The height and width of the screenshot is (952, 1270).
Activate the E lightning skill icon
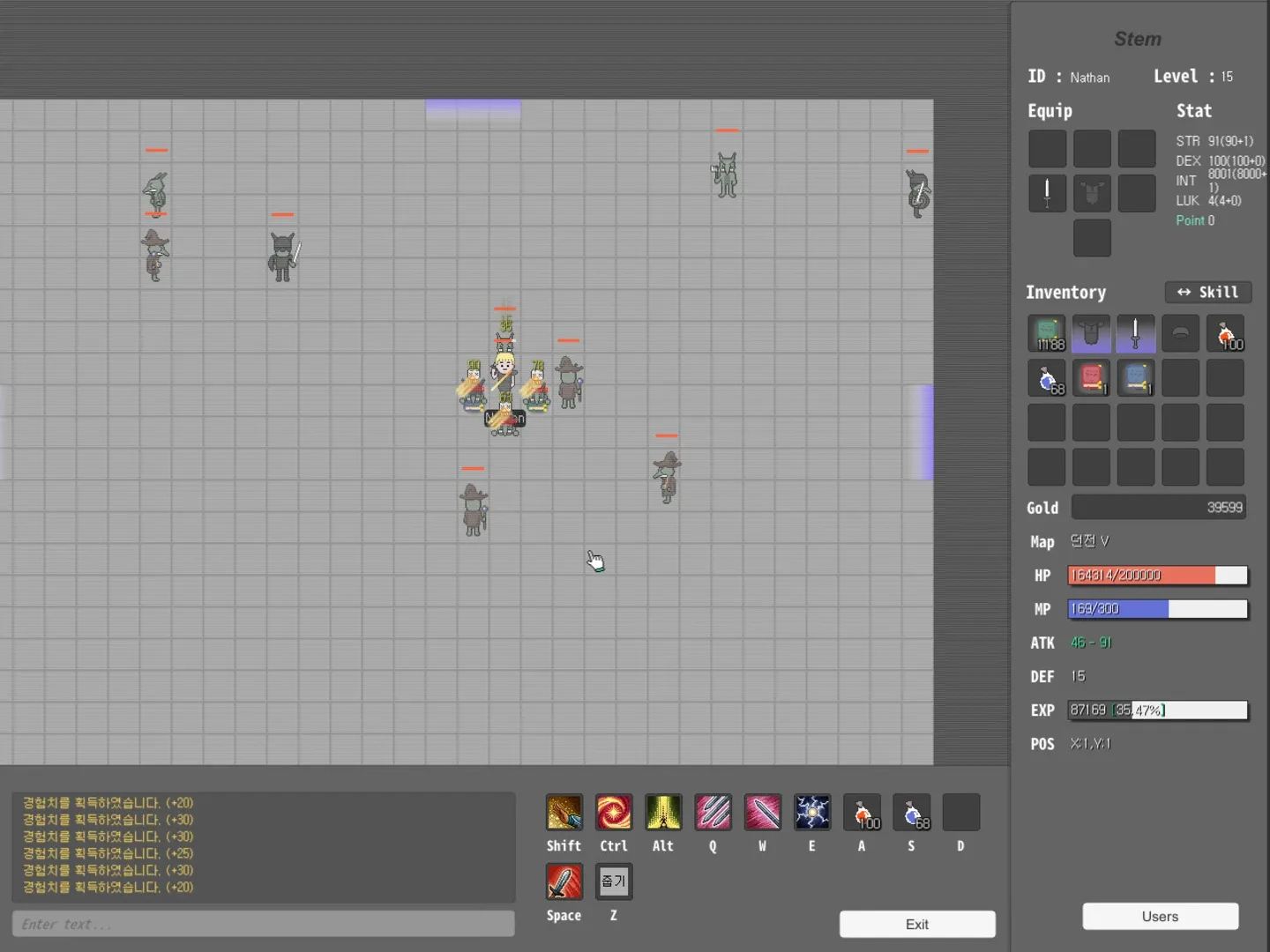coord(812,813)
